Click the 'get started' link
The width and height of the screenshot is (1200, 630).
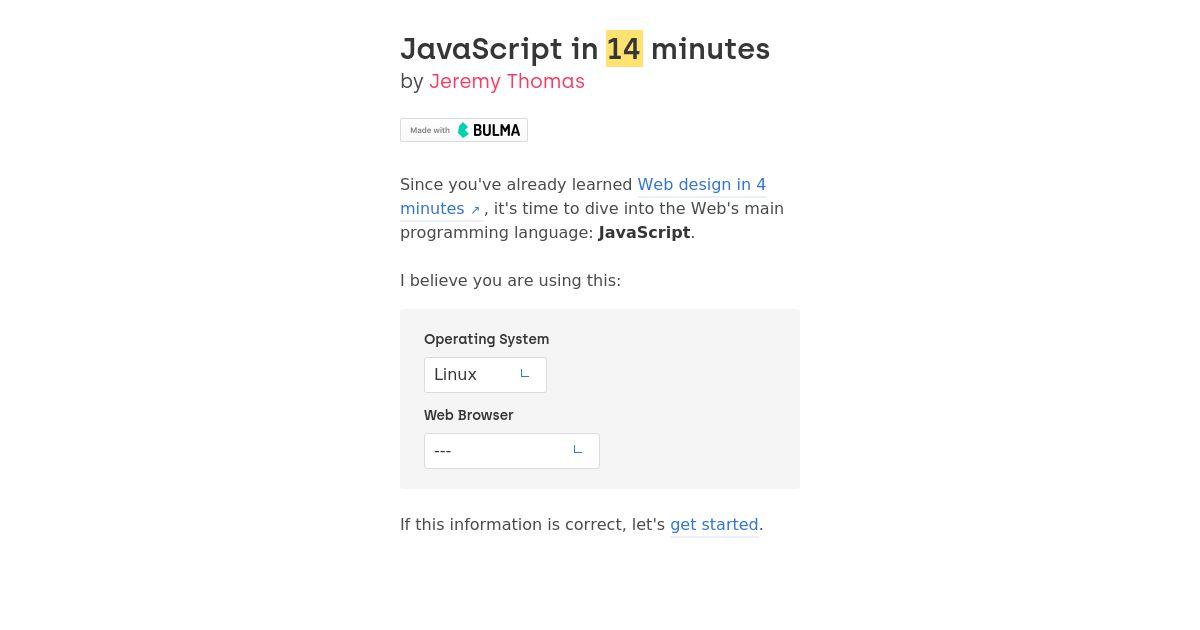pyautogui.click(x=714, y=524)
